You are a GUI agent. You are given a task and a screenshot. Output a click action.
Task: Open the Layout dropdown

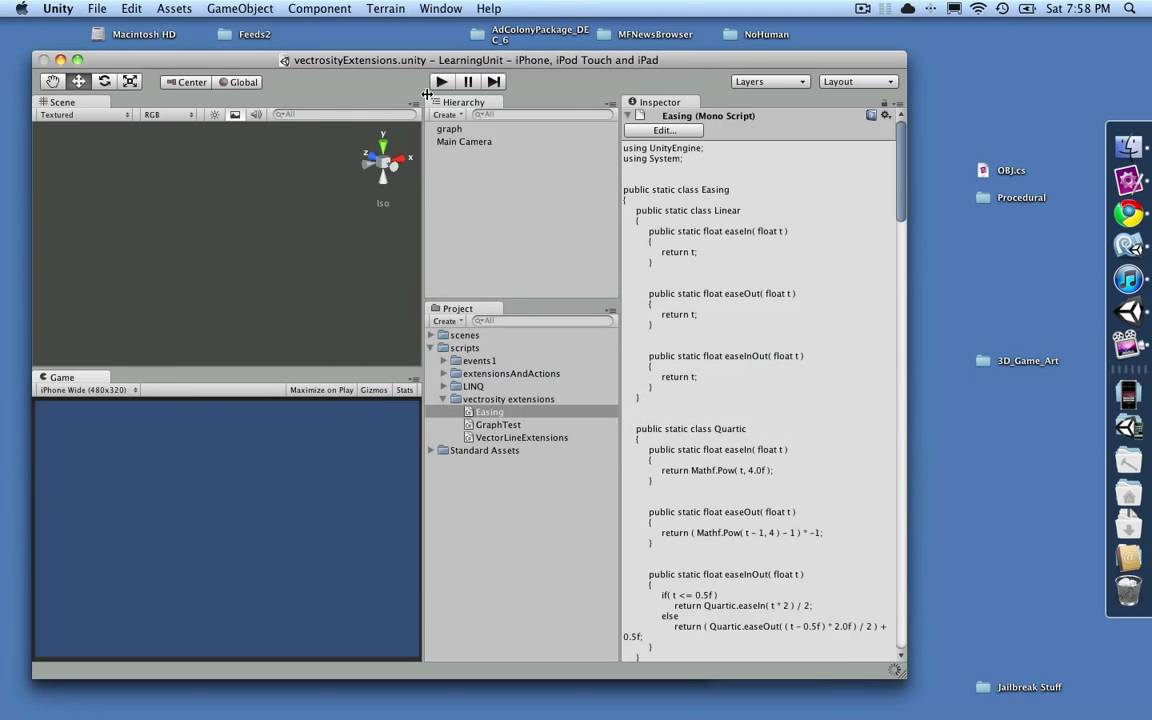pyautogui.click(x=858, y=82)
